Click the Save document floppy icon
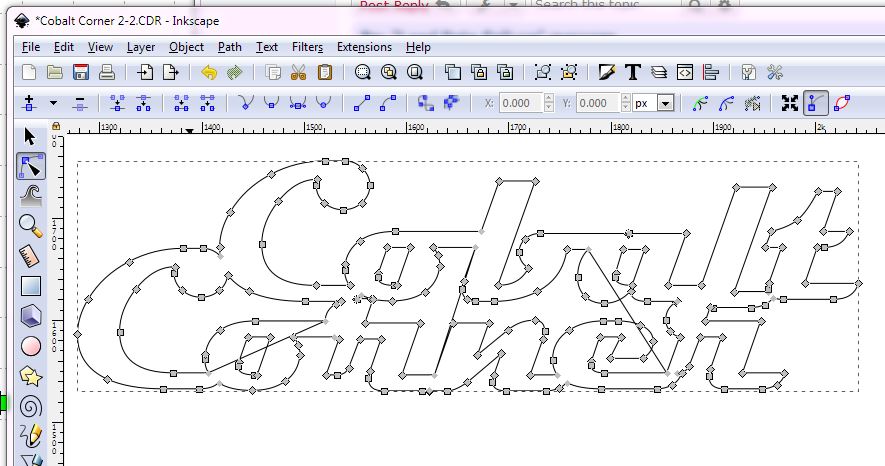885x466 pixels. (80, 72)
